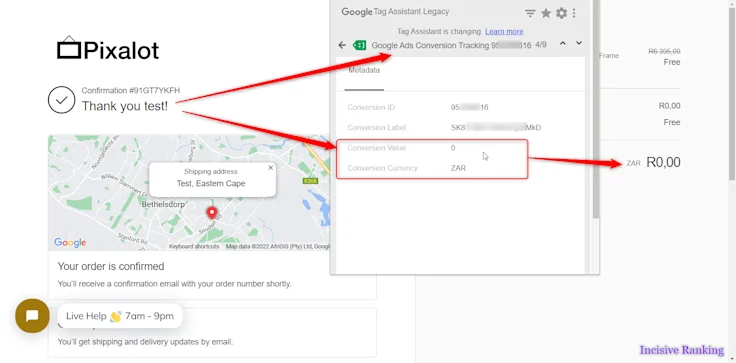The height and width of the screenshot is (363, 736).
Task: Click the green Google Ads tag icon
Action: point(360,45)
